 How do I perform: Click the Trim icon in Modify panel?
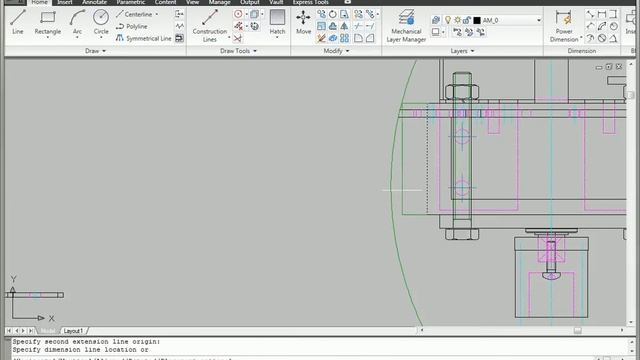click(358, 26)
